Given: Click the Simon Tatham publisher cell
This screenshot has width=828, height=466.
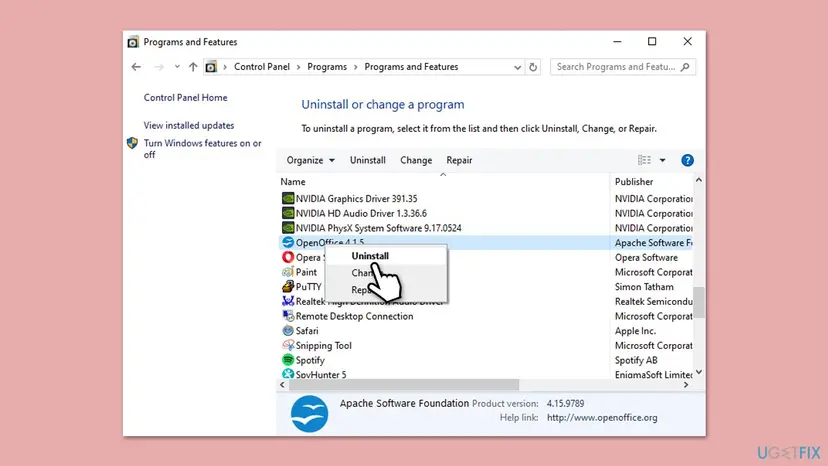Looking at the screenshot, I should tap(644, 287).
